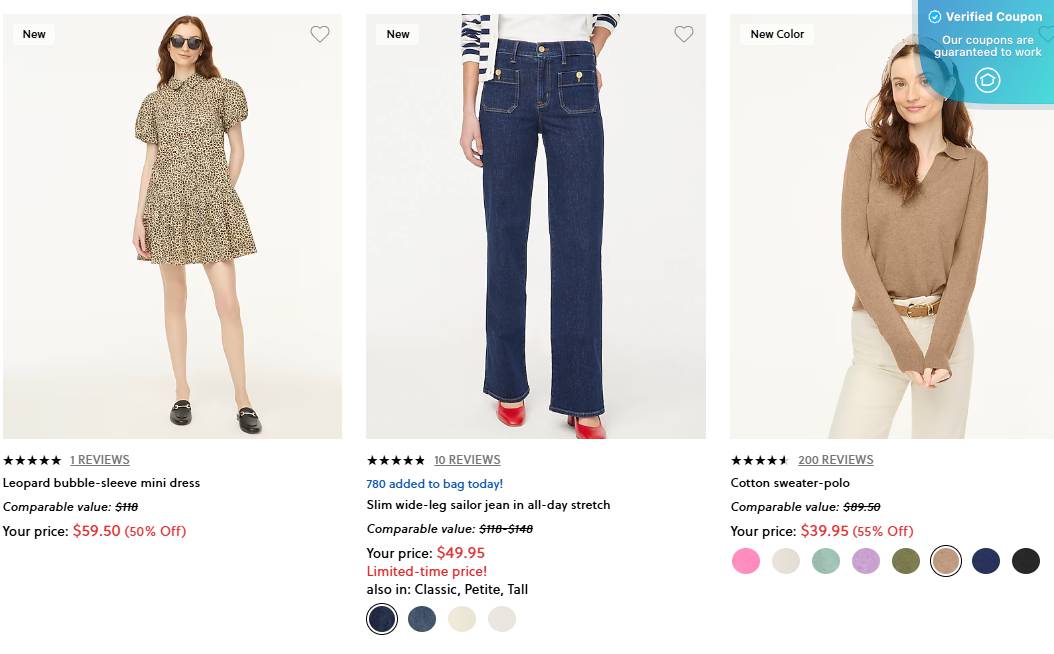
Task: Favorite the leopard mini dress via heart icon
Action: (320, 33)
